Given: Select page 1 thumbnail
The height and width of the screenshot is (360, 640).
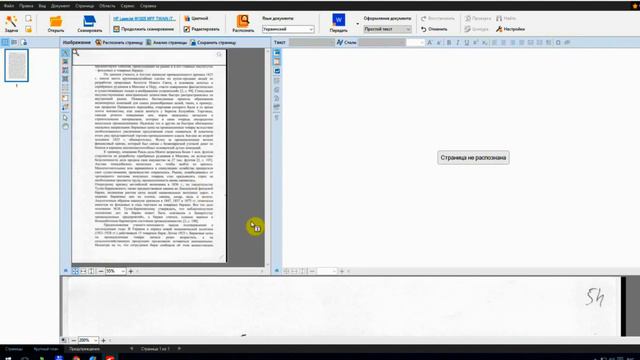Looking at the screenshot, I should pyautogui.click(x=16, y=65).
